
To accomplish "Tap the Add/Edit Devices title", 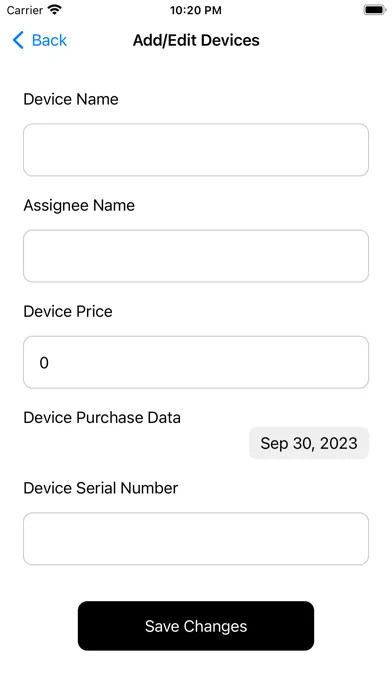I will [196, 40].
